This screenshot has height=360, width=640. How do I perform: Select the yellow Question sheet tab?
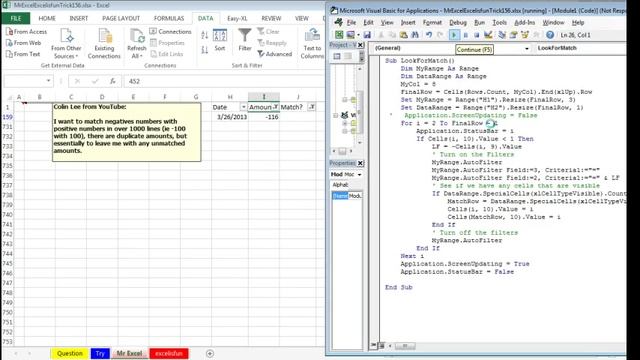[x=69, y=353]
